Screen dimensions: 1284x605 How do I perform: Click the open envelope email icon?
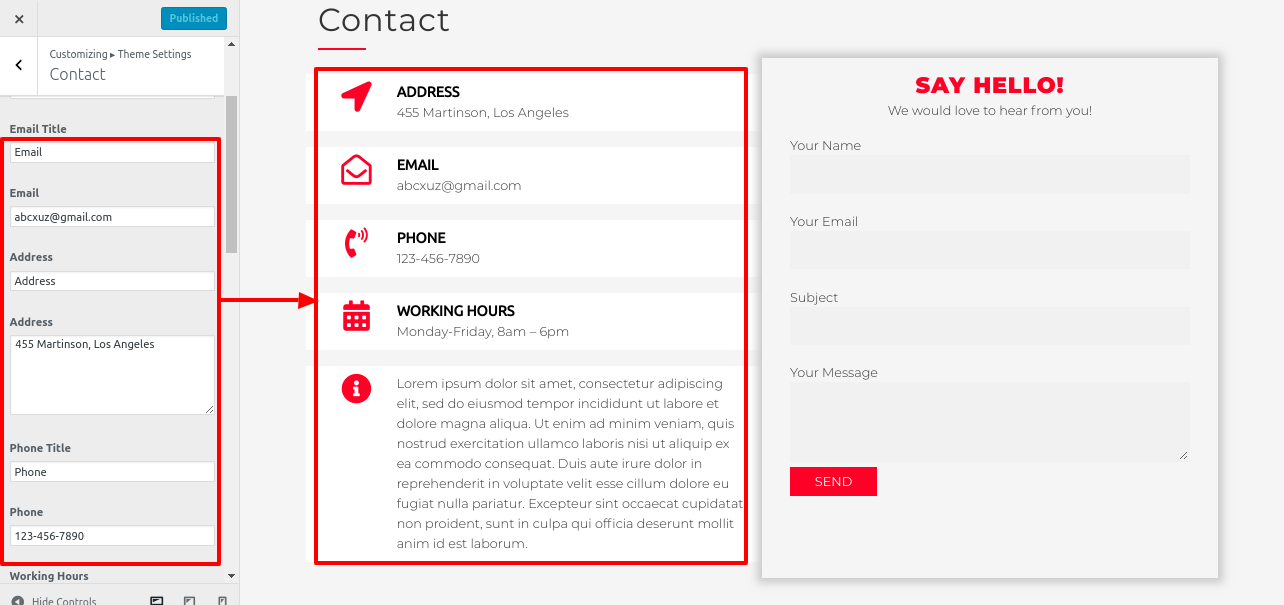tap(356, 170)
